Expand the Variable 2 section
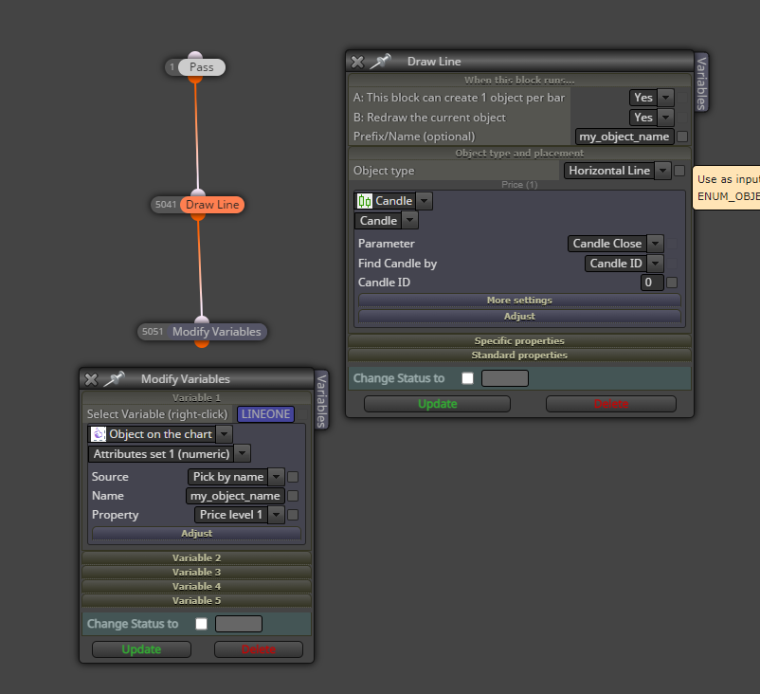 pyautogui.click(x=196, y=558)
